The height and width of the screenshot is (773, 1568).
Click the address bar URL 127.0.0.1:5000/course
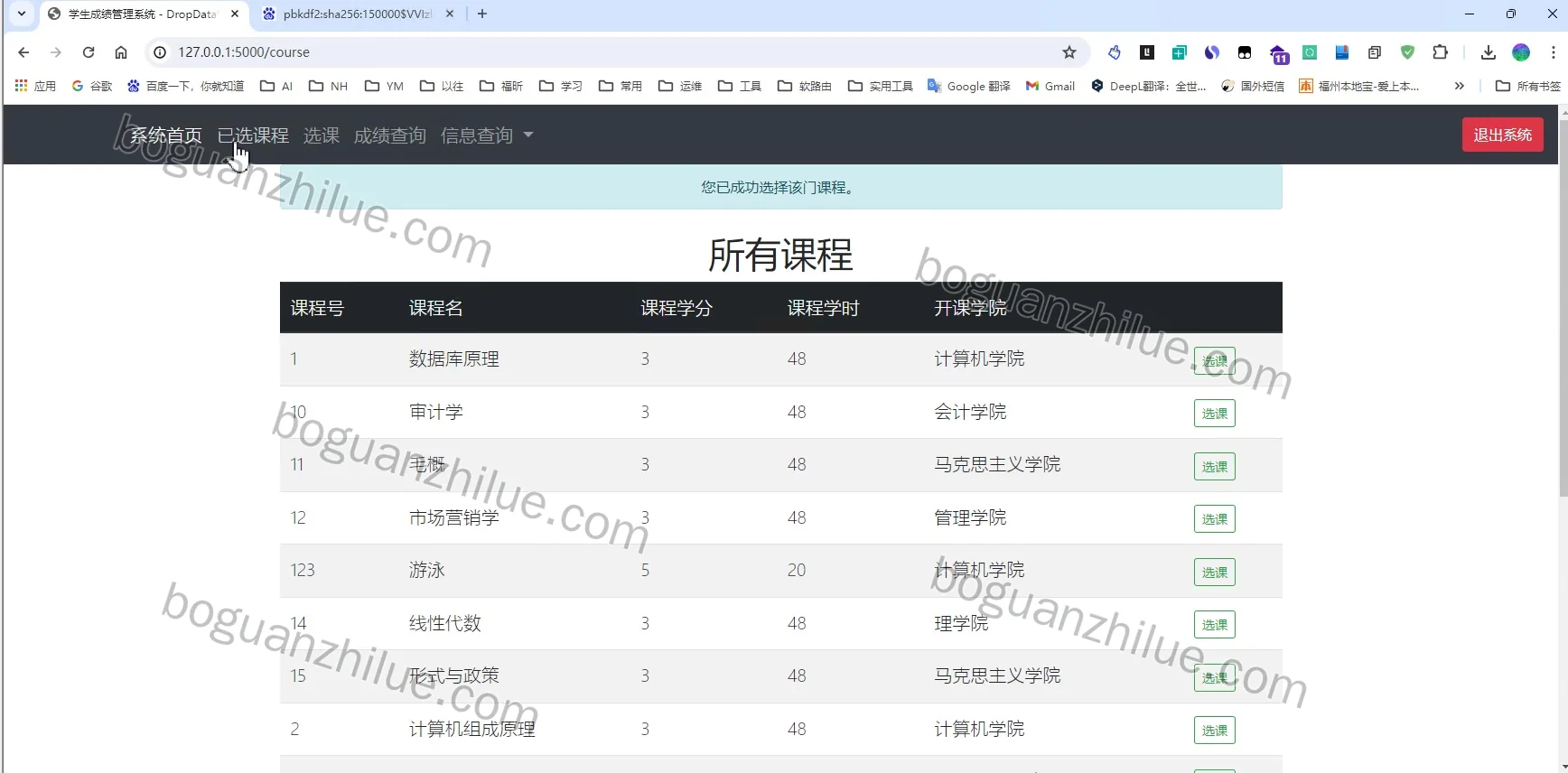pos(244,52)
